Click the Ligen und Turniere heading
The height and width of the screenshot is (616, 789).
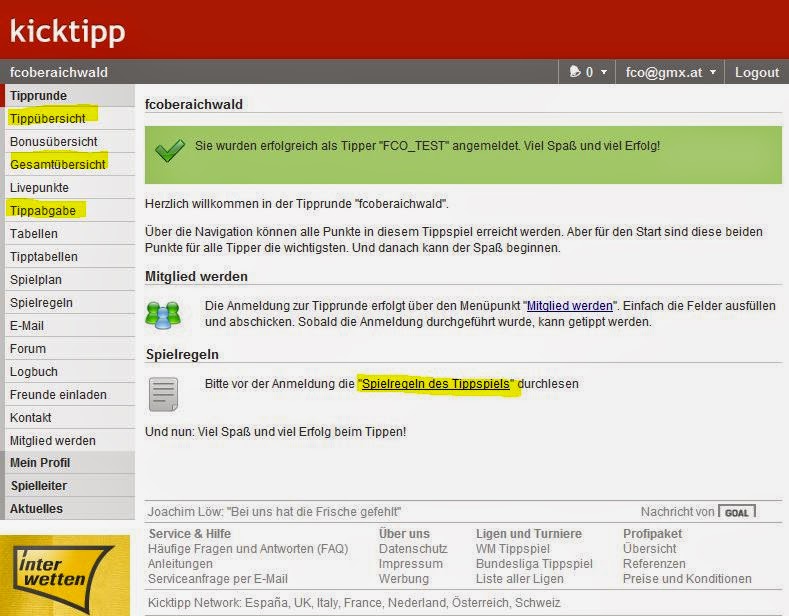(529, 534)
